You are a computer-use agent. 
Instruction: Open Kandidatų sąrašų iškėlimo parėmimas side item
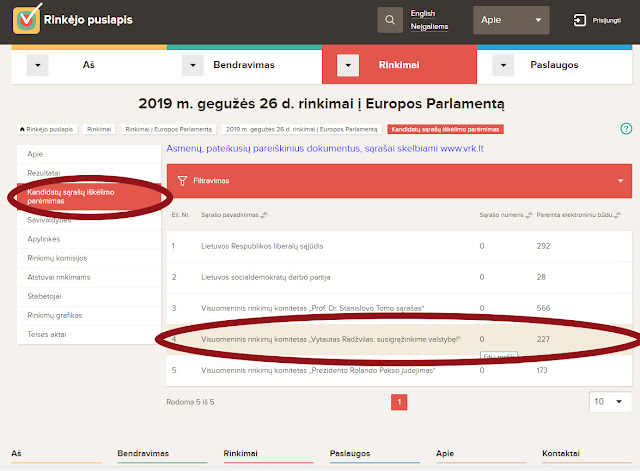[x=89, y=197]
